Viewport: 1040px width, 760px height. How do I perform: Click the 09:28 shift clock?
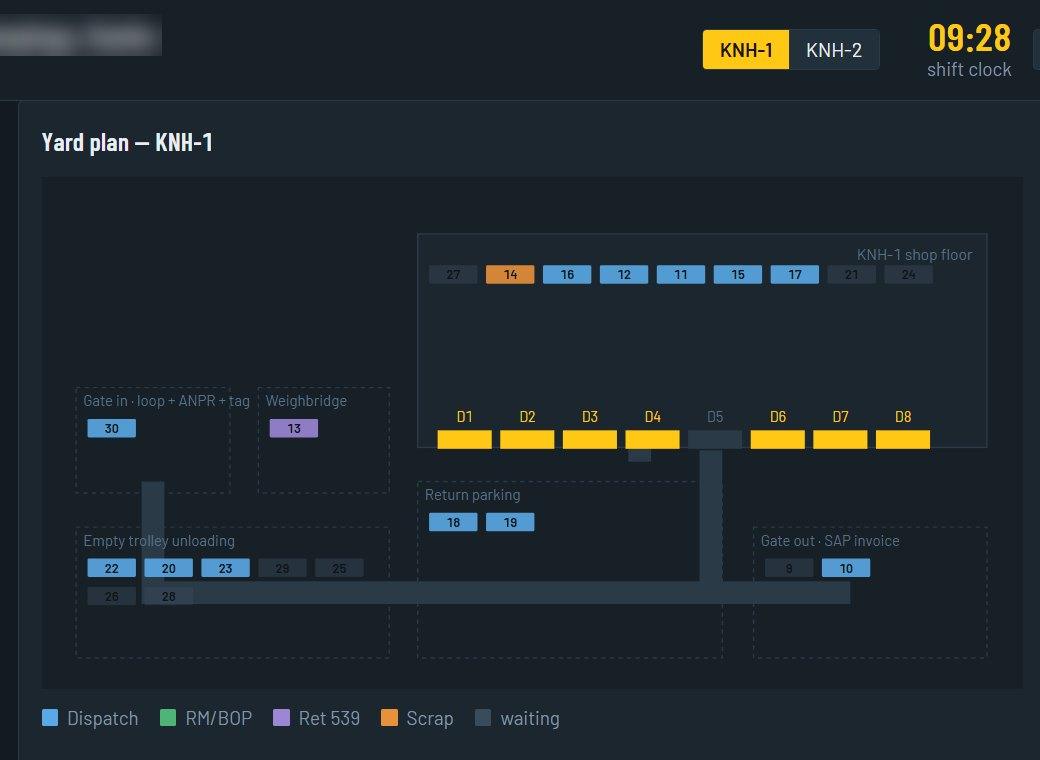pyautogui.click(x=969, y=38)
